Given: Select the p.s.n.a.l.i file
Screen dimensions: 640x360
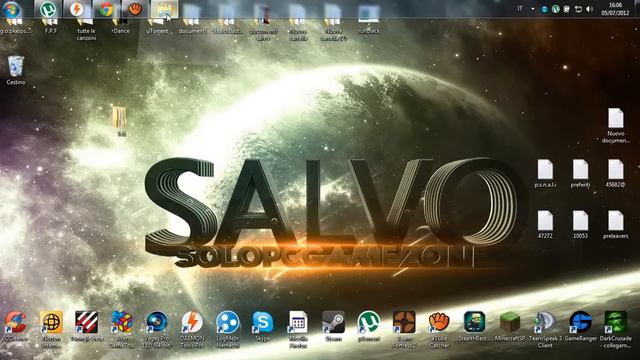Looking at the screenshot, I should [545, 173].
